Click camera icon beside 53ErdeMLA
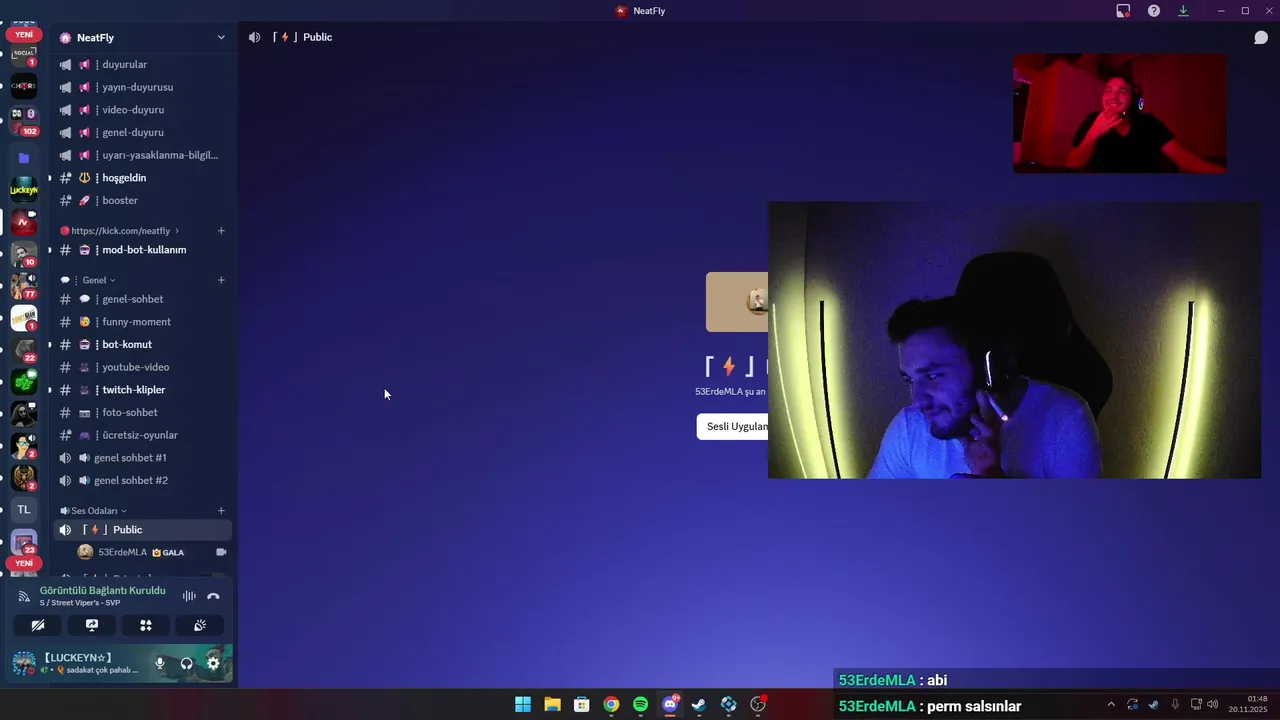This screenshot has width=1280, height=720. pos(221,552)
